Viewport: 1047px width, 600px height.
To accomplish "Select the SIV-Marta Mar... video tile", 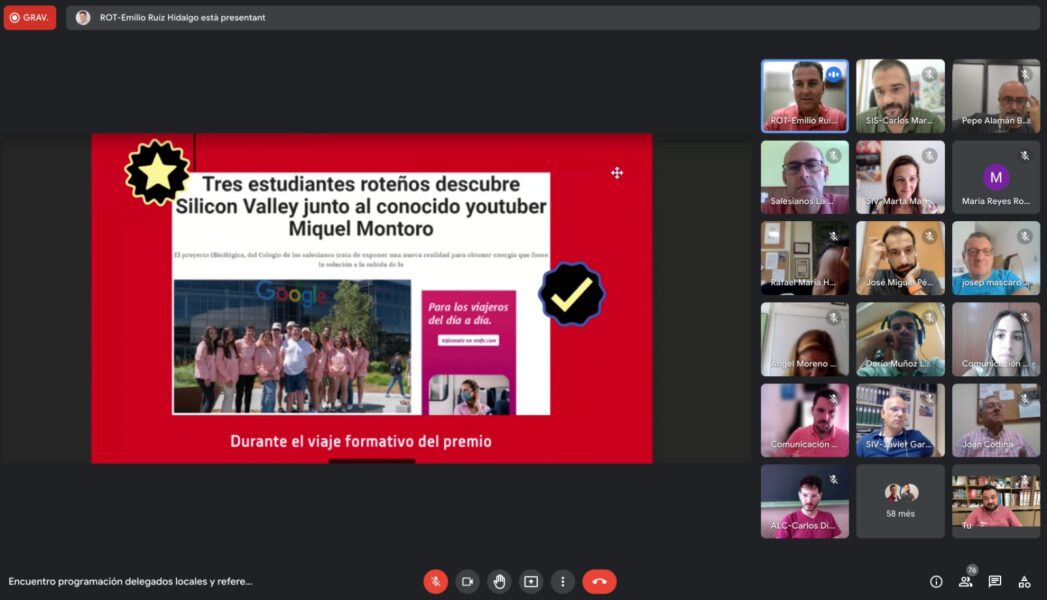I will pos(900,177).
